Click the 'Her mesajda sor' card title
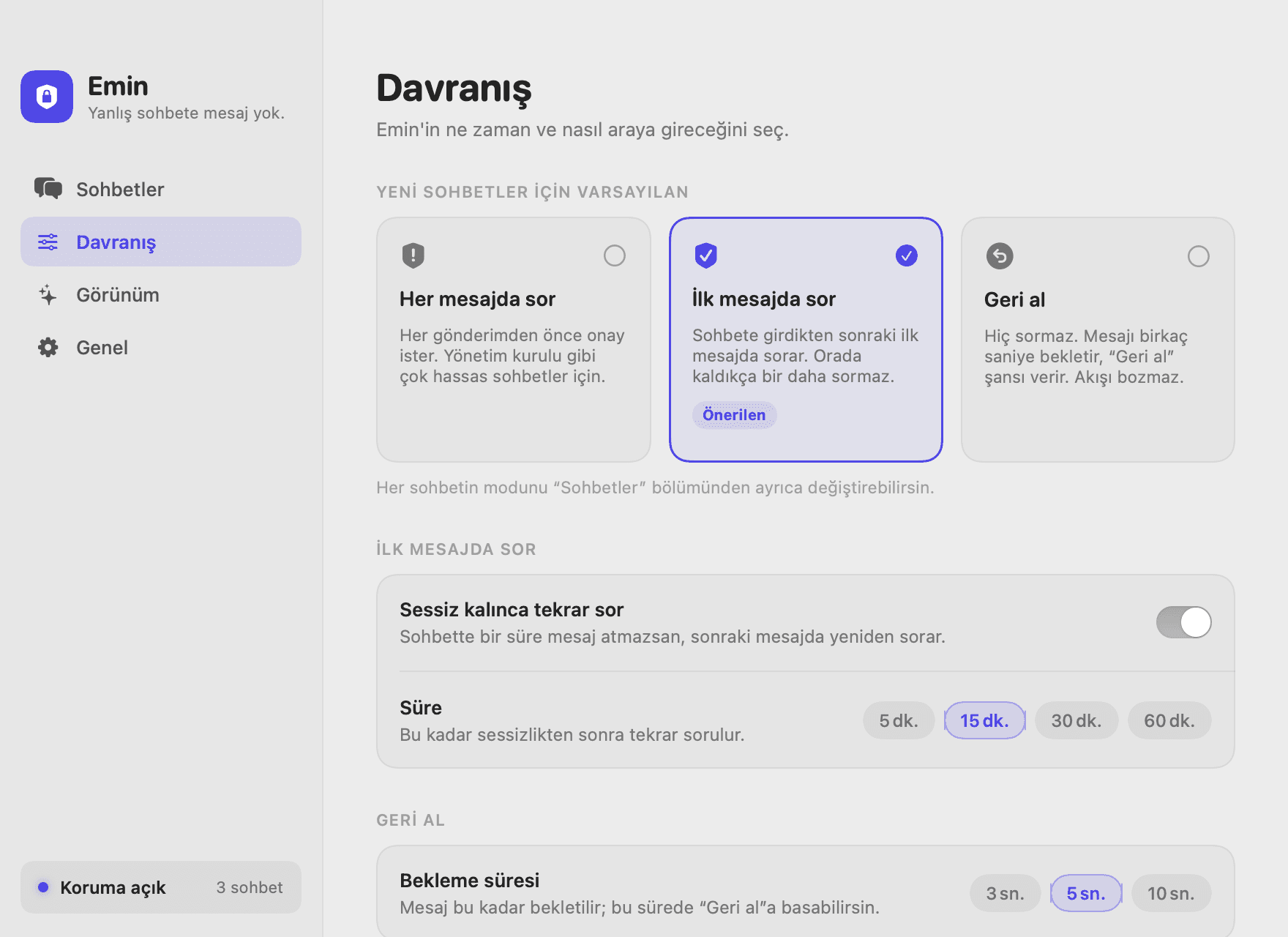1288x937 pixels. [477, 299]
